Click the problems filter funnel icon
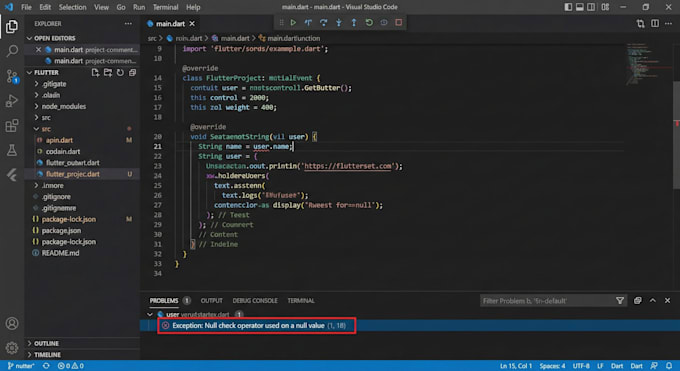Screen dimensions: 680x371 (x=620, y=301)
